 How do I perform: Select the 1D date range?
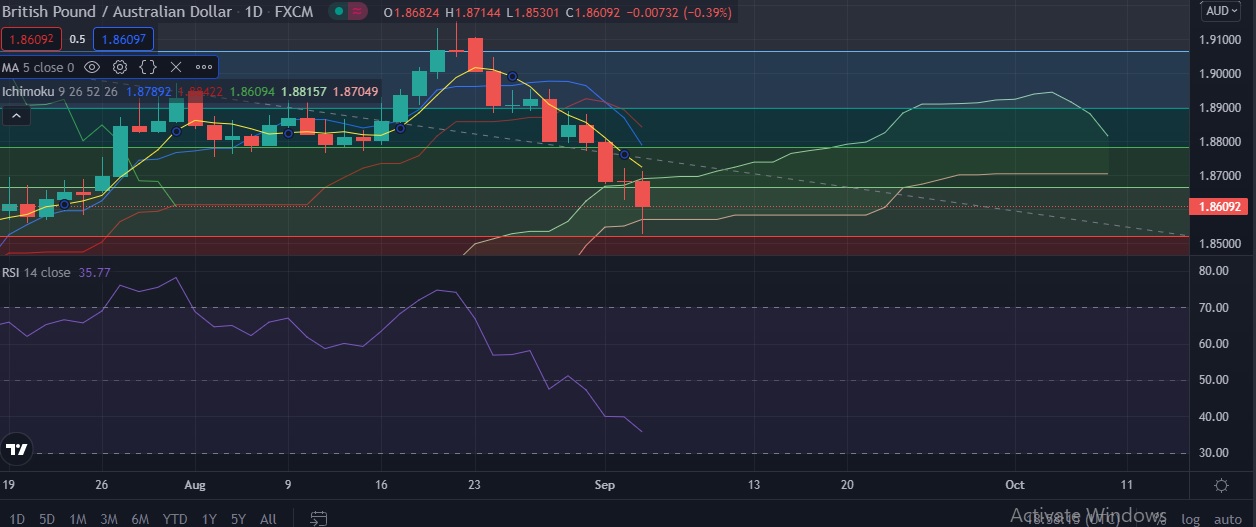point(17,519)
